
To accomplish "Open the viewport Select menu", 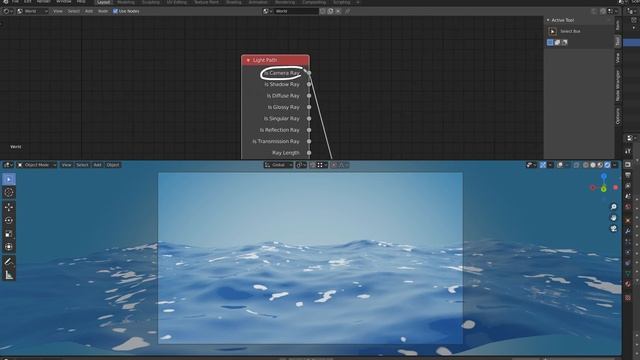I will pos(82,165).
